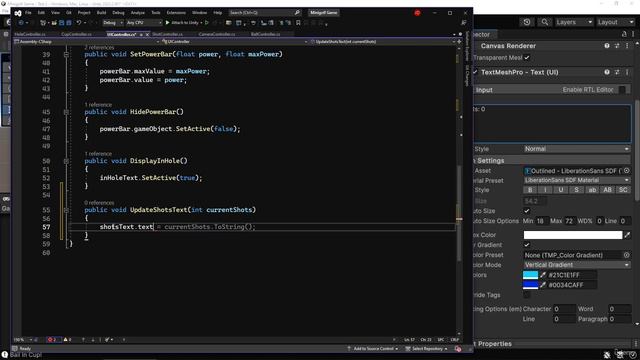
Task: Click the Inspector lock icon
Action: (x=624, y=34)
